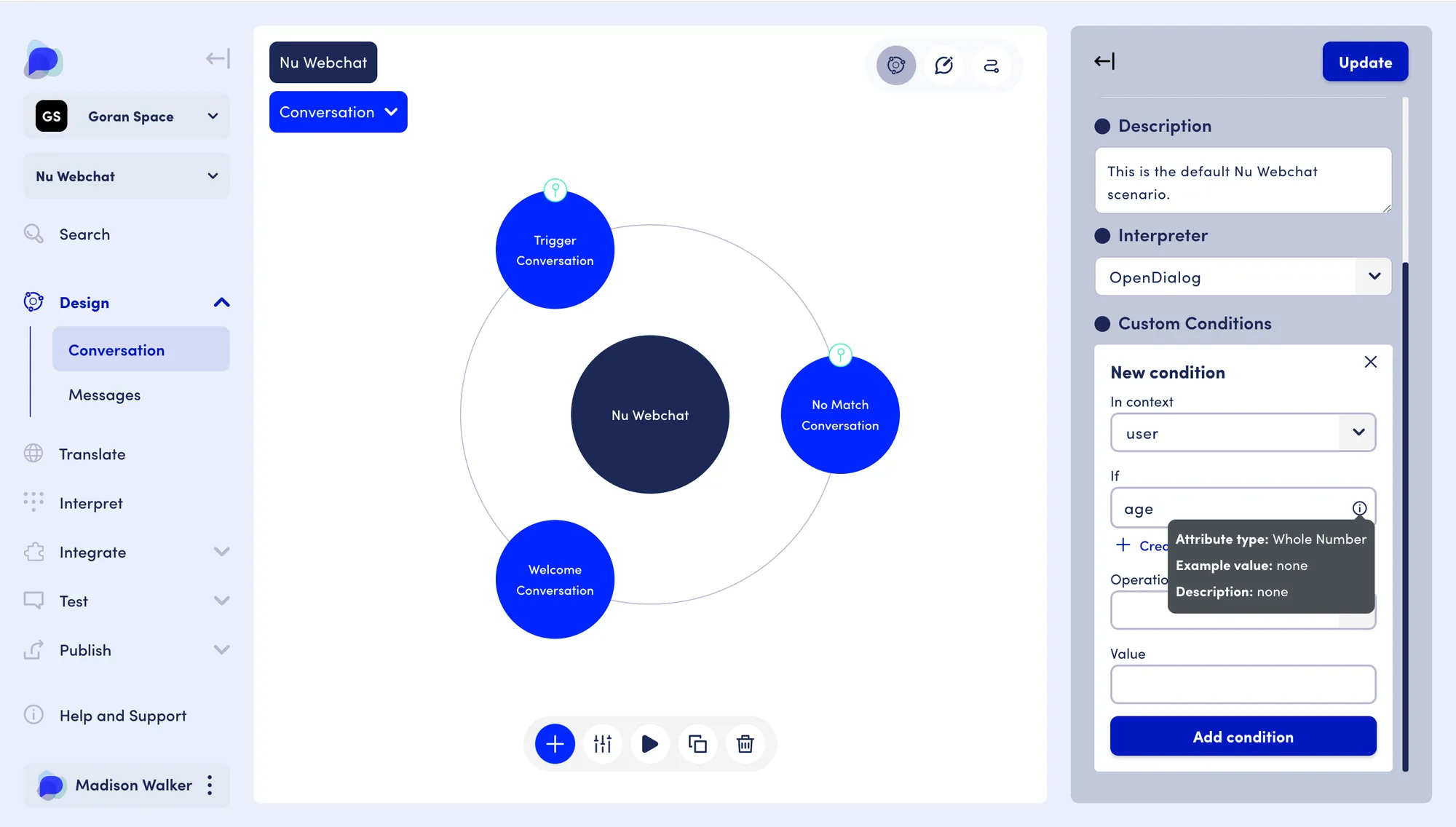The width and height of the screenshot is (1456, 827).
Task: Close the New condition form
Action: click(1371, 362)
